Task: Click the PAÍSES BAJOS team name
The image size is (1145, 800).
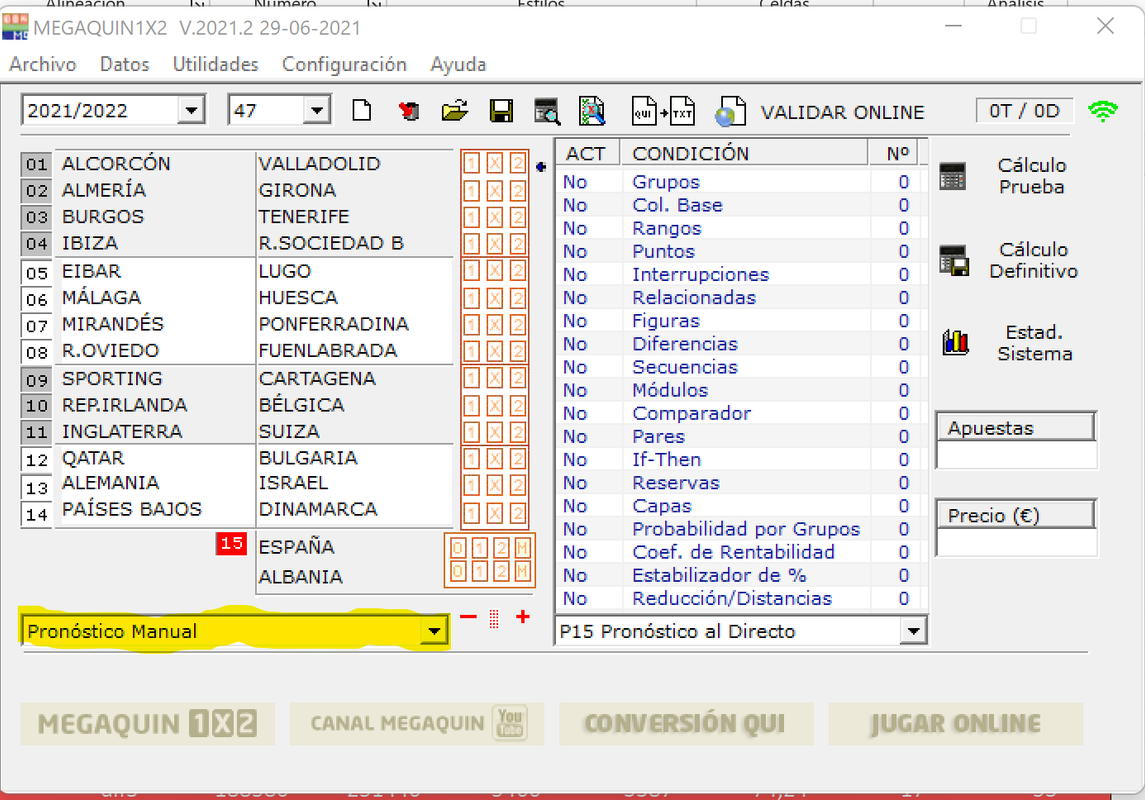Action: click(x=131, y=509)
